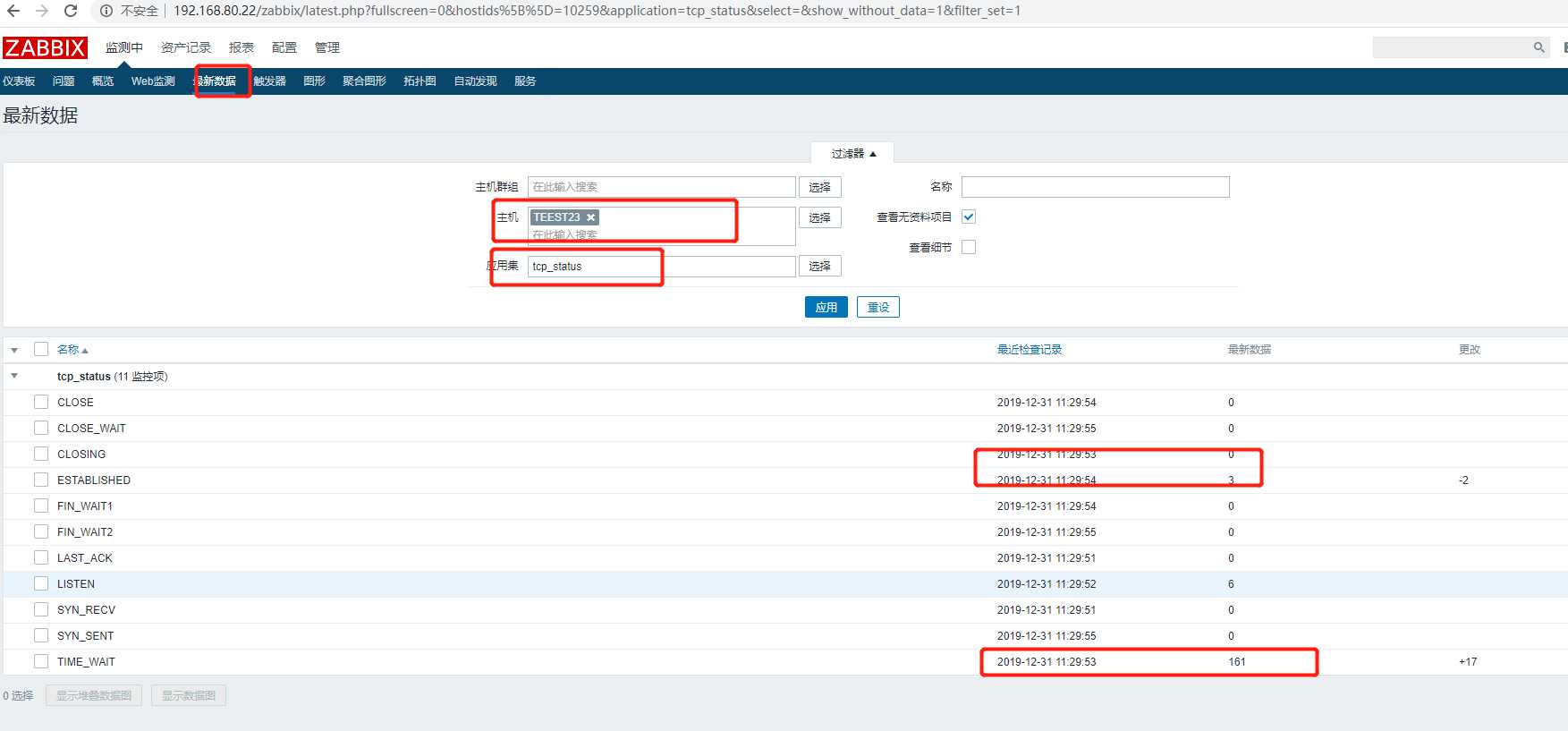
Task: Open the Discovery submenu
Action: coord(475,81)
